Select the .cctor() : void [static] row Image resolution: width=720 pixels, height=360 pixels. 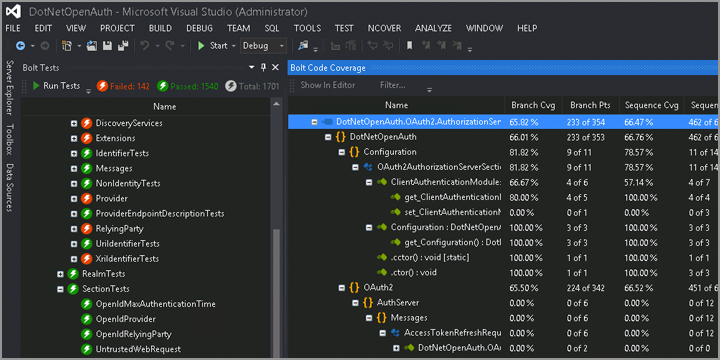(x=429, y=258)
